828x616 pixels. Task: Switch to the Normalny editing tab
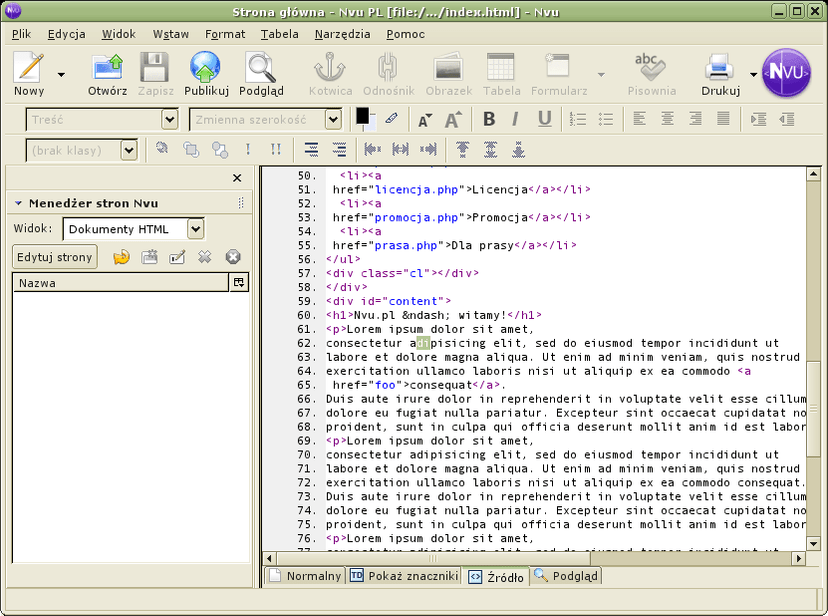coord(305,575)
